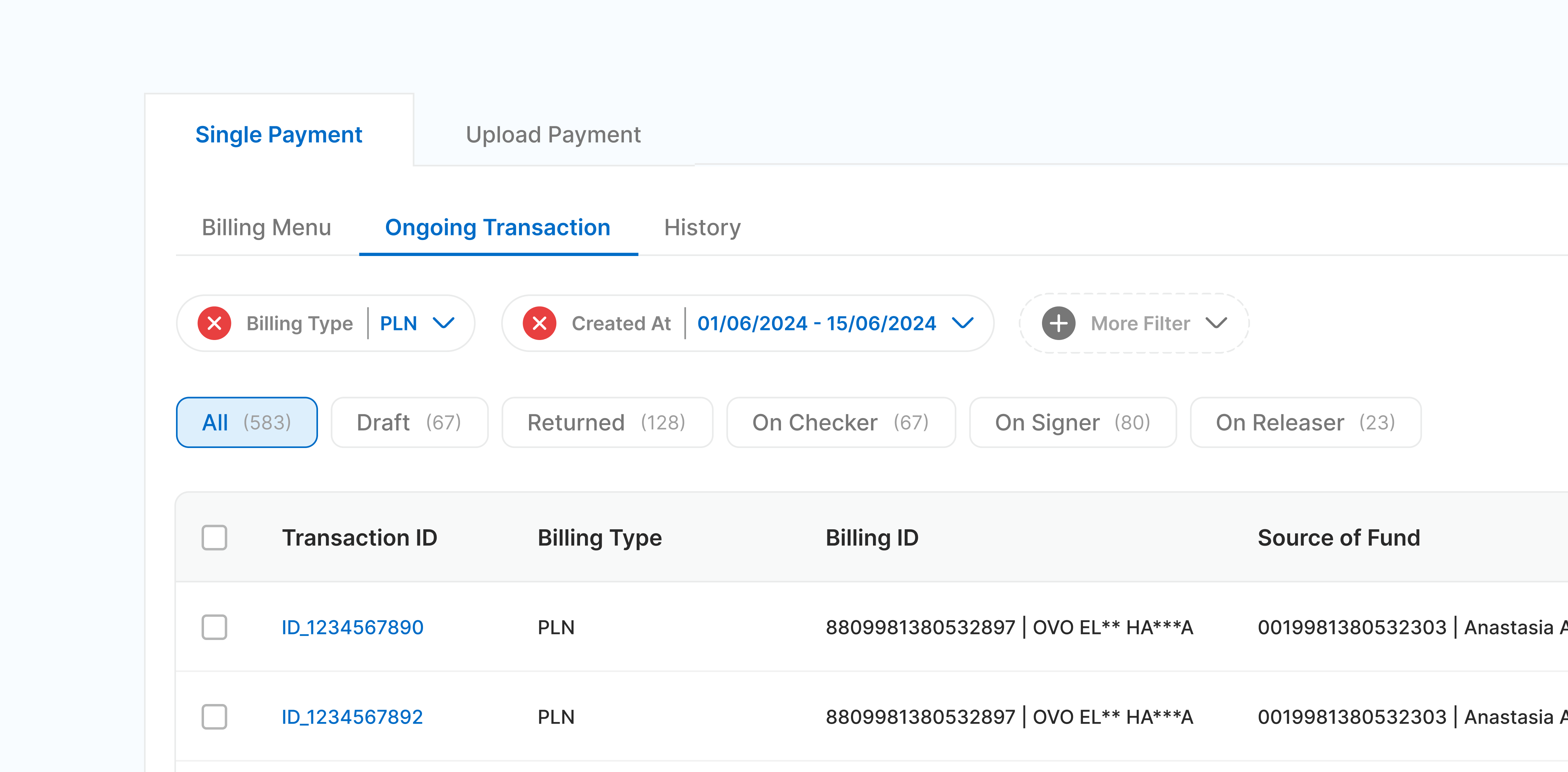Select the Ongoing Transaction tab

pos(498,228)
